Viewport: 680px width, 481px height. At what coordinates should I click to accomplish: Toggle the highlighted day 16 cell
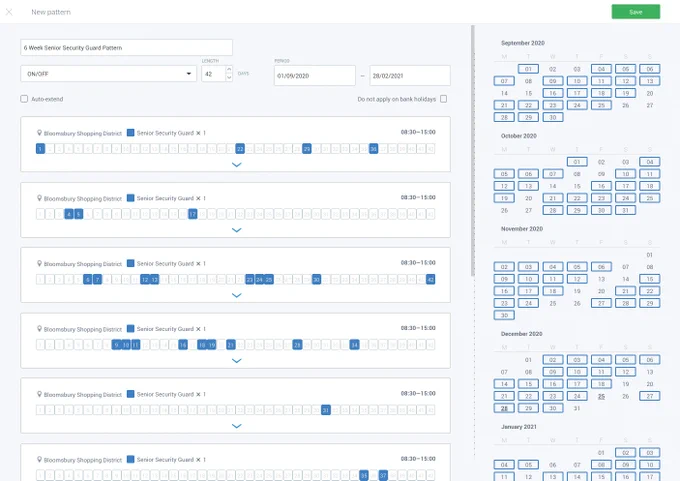coord(183,345)
